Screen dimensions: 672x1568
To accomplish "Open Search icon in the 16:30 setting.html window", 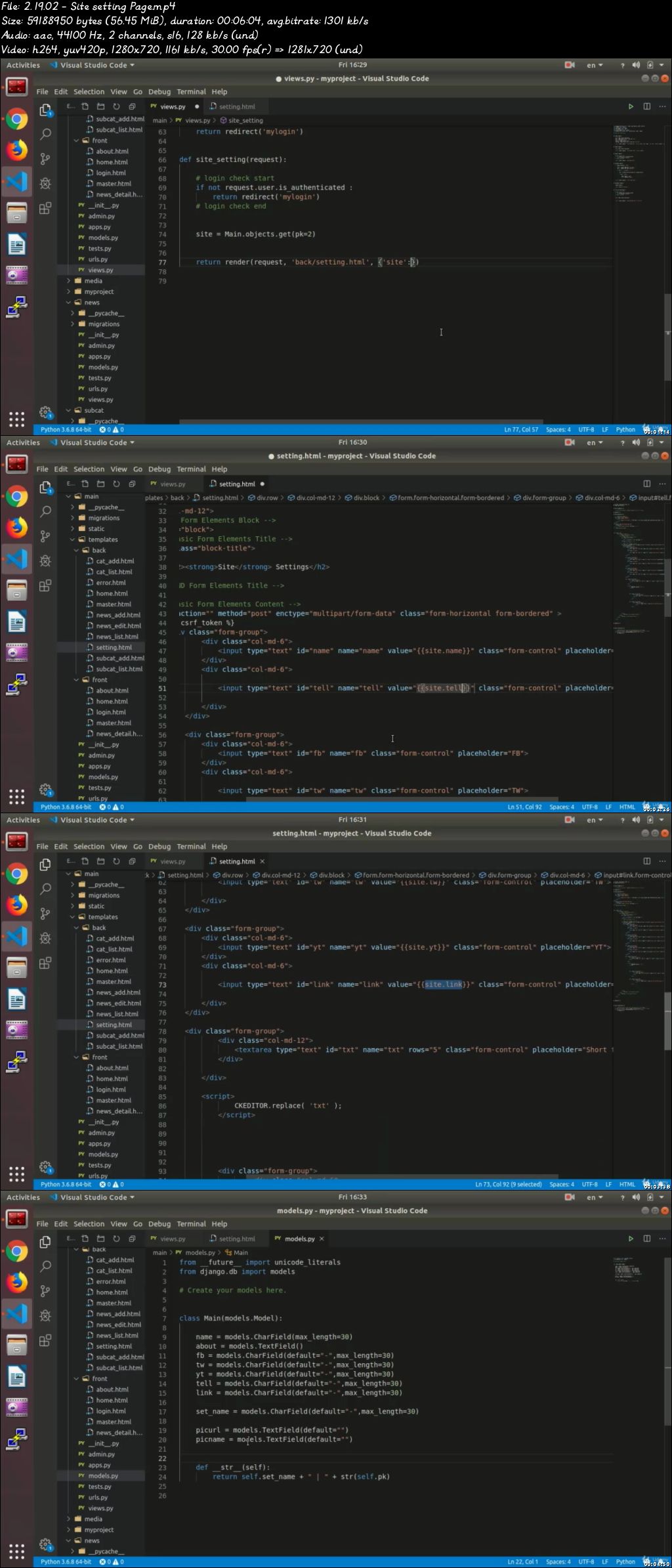I will click(x=45, y=511).
